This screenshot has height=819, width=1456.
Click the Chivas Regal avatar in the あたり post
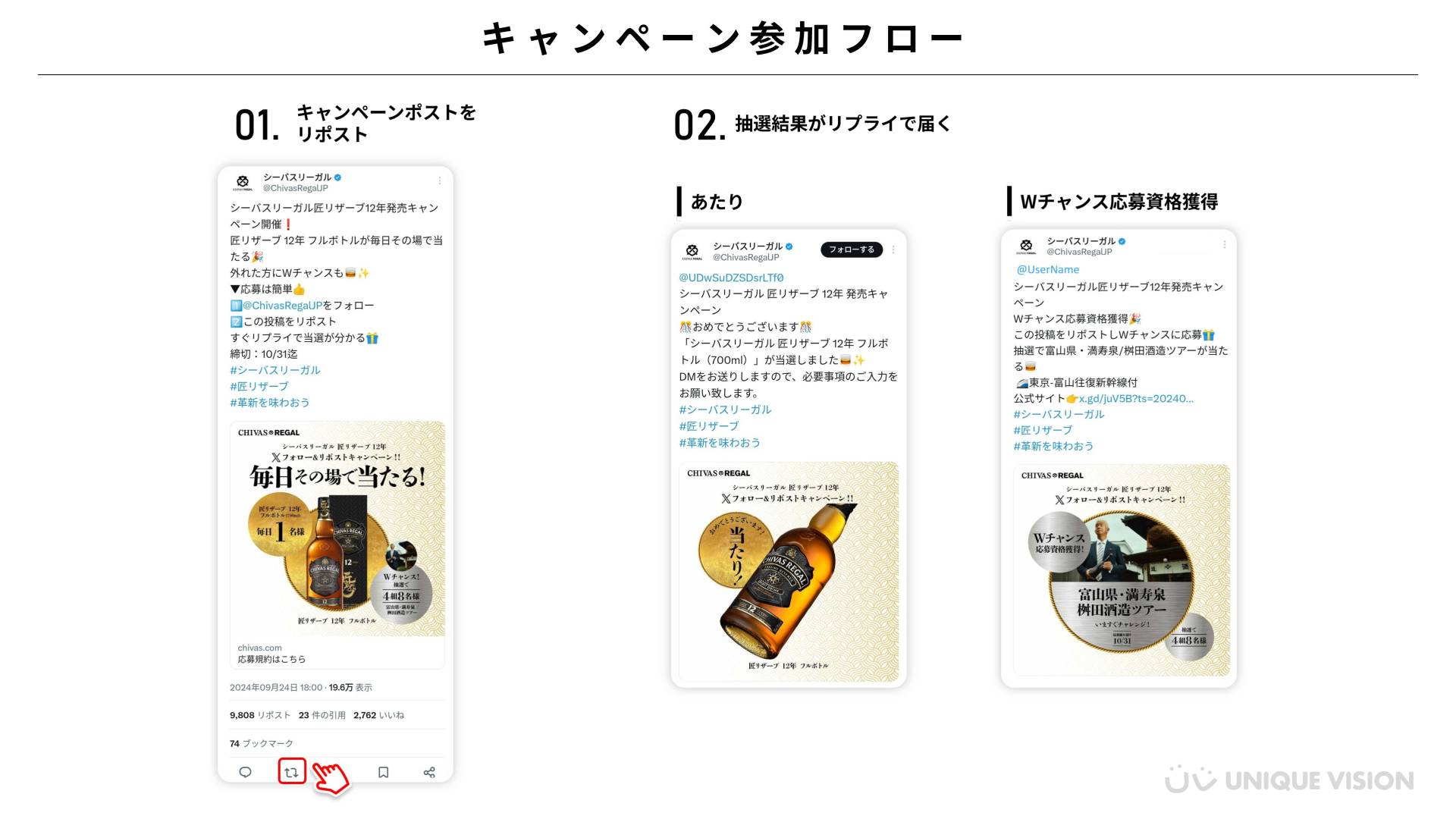[x=692, y=251]
